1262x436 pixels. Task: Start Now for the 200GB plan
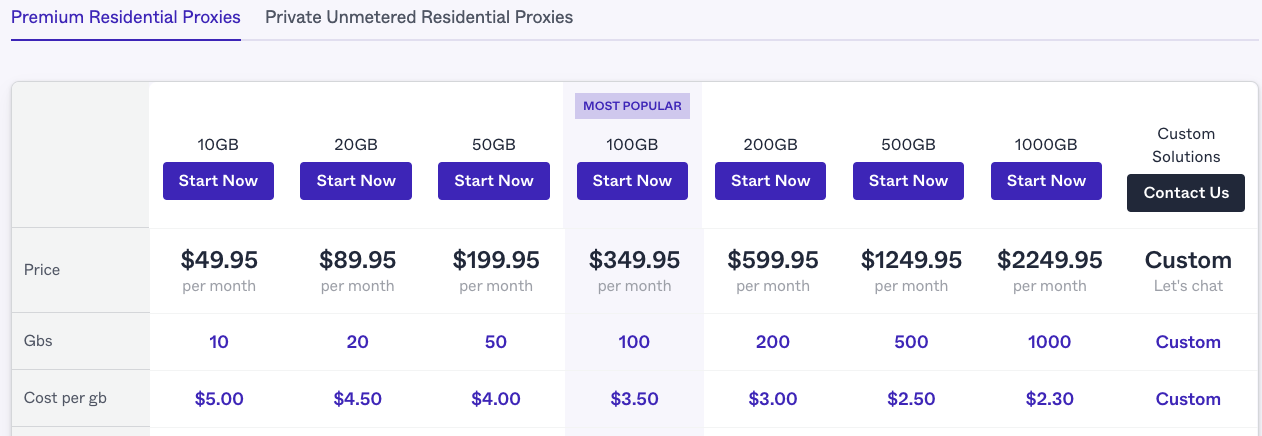tap(771, 181)
